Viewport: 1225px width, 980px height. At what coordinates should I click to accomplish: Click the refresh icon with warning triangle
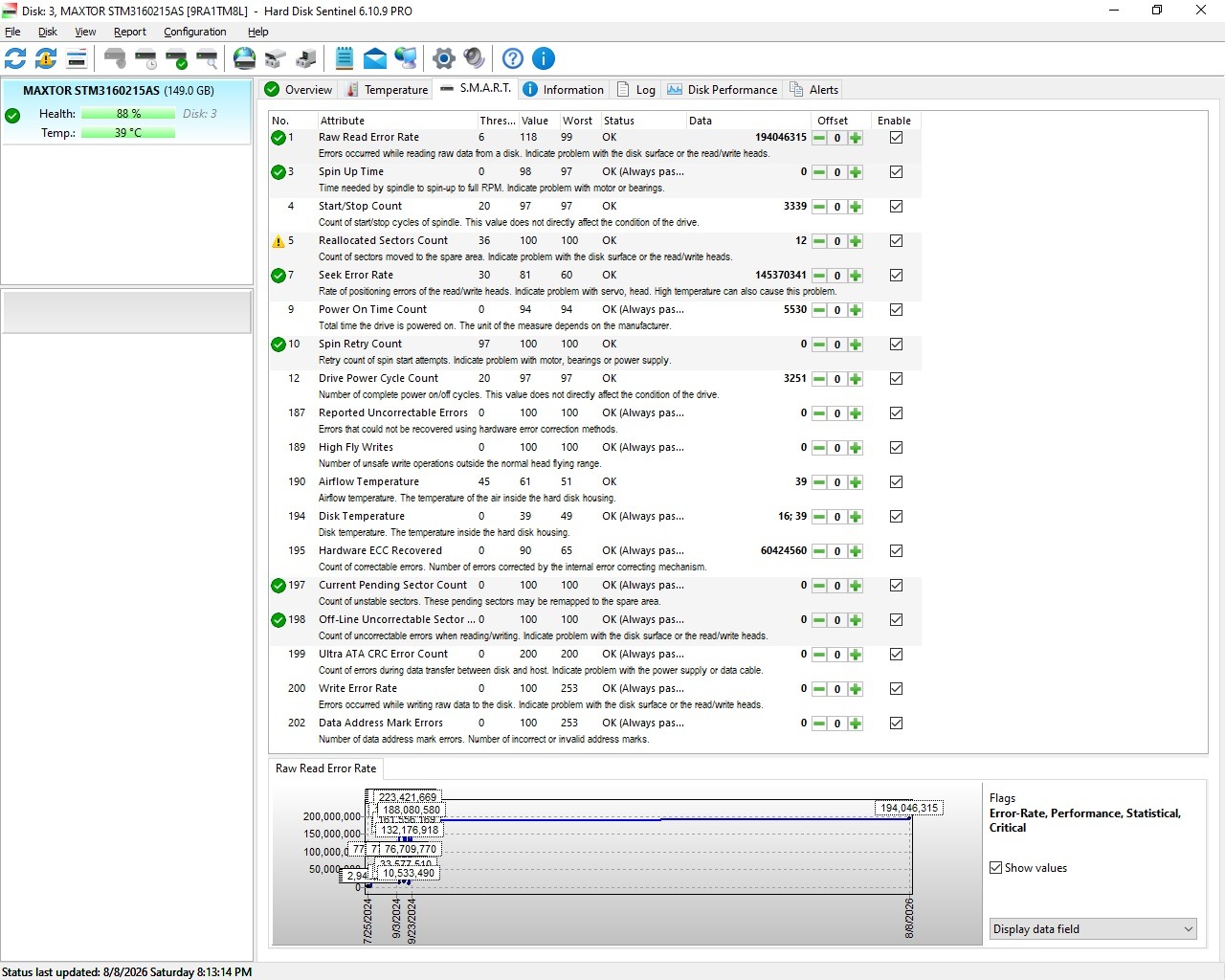pyautogui.click(x=46, y=58)
